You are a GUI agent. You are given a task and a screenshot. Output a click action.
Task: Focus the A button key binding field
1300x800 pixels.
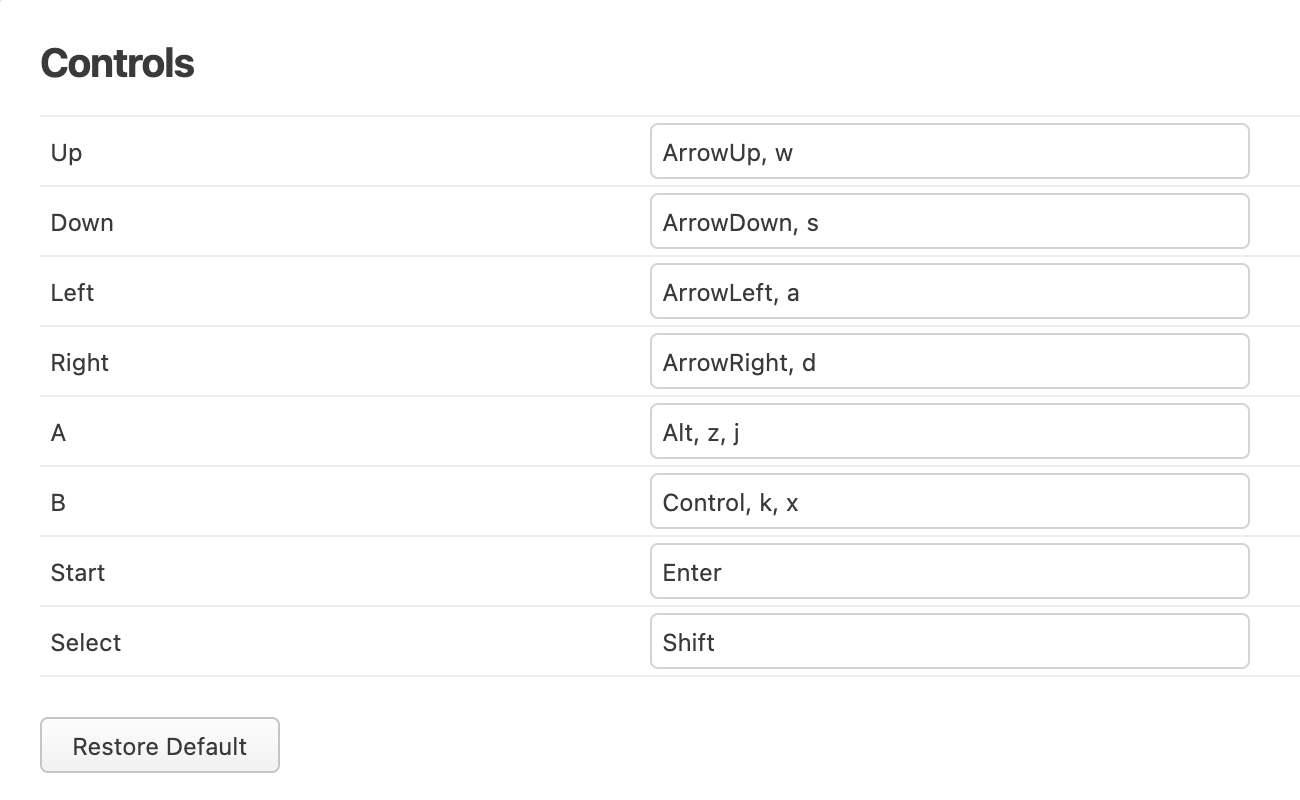949,432
